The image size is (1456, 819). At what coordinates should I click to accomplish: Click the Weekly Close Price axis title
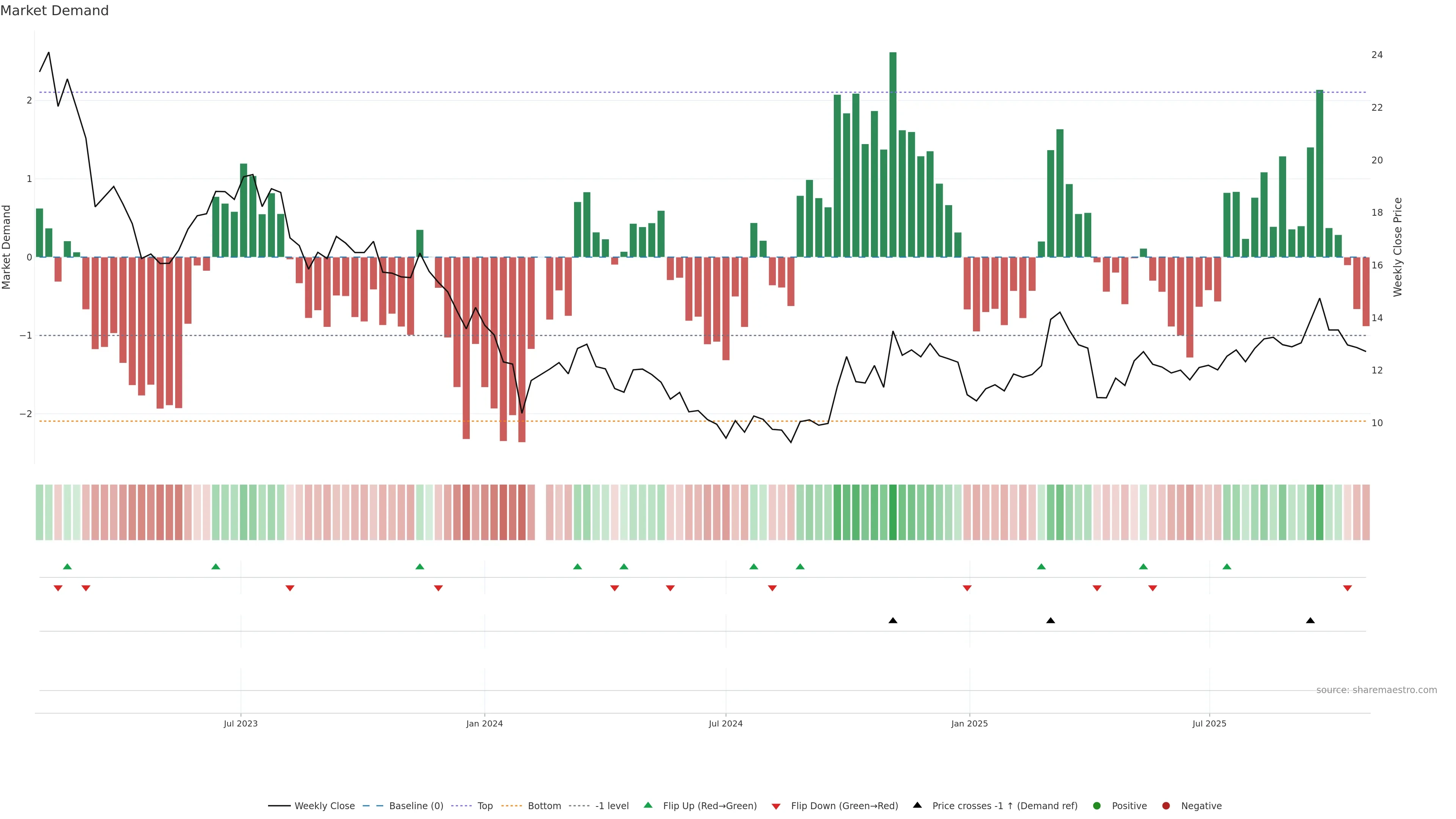[1398, 247]
